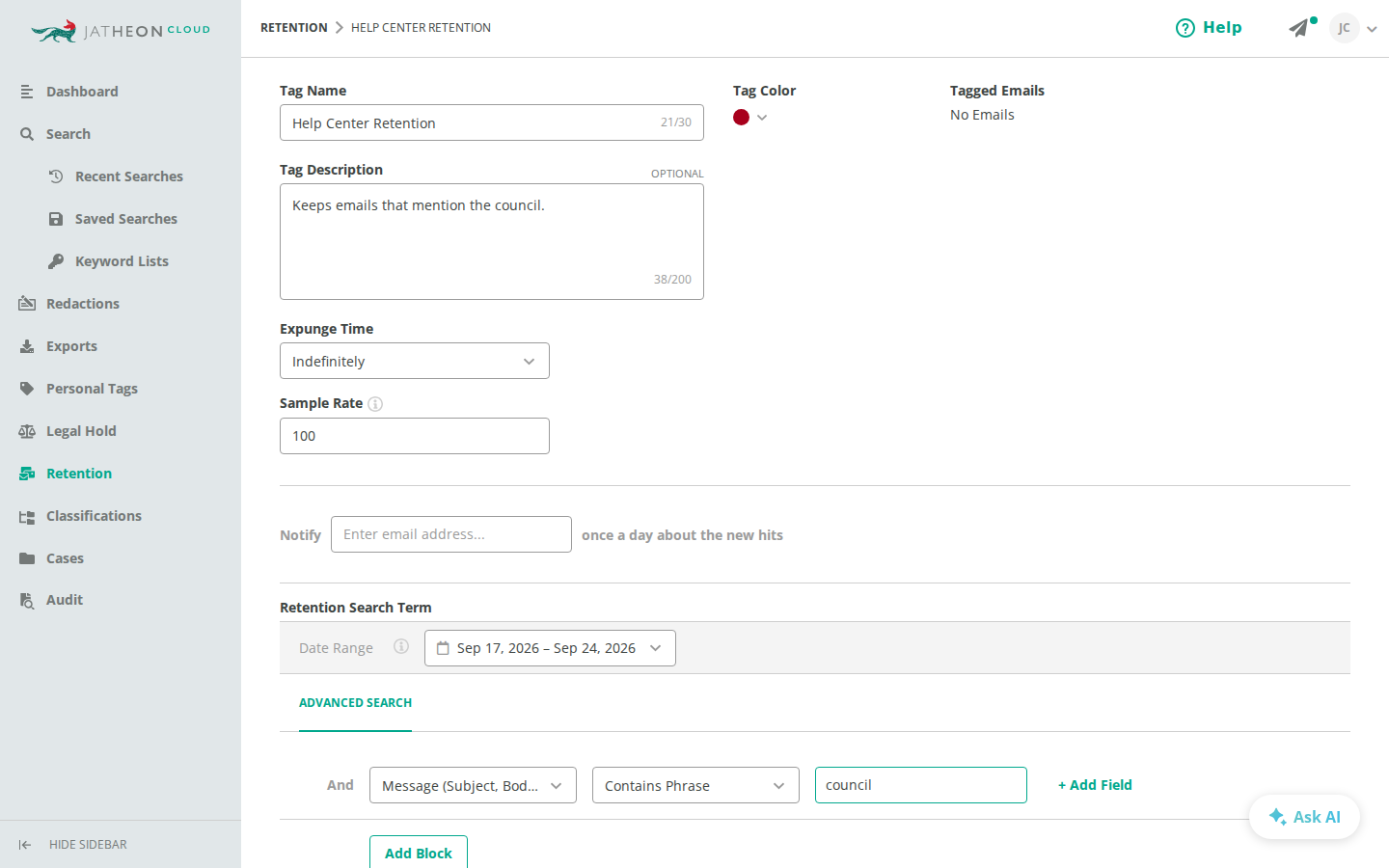Click the Retention breadcrumb link
Screen dimensions: 1389x868
[x=294, y=28]
